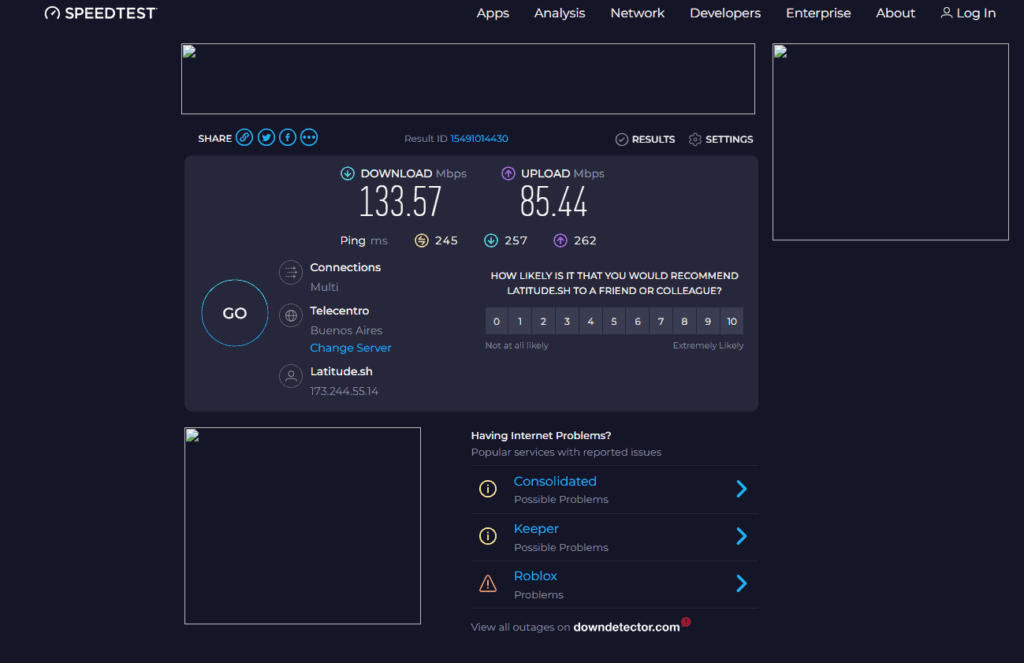Click the share link icon
Viewport: 1024px width, 663px height.
click(x=244, y=138)
